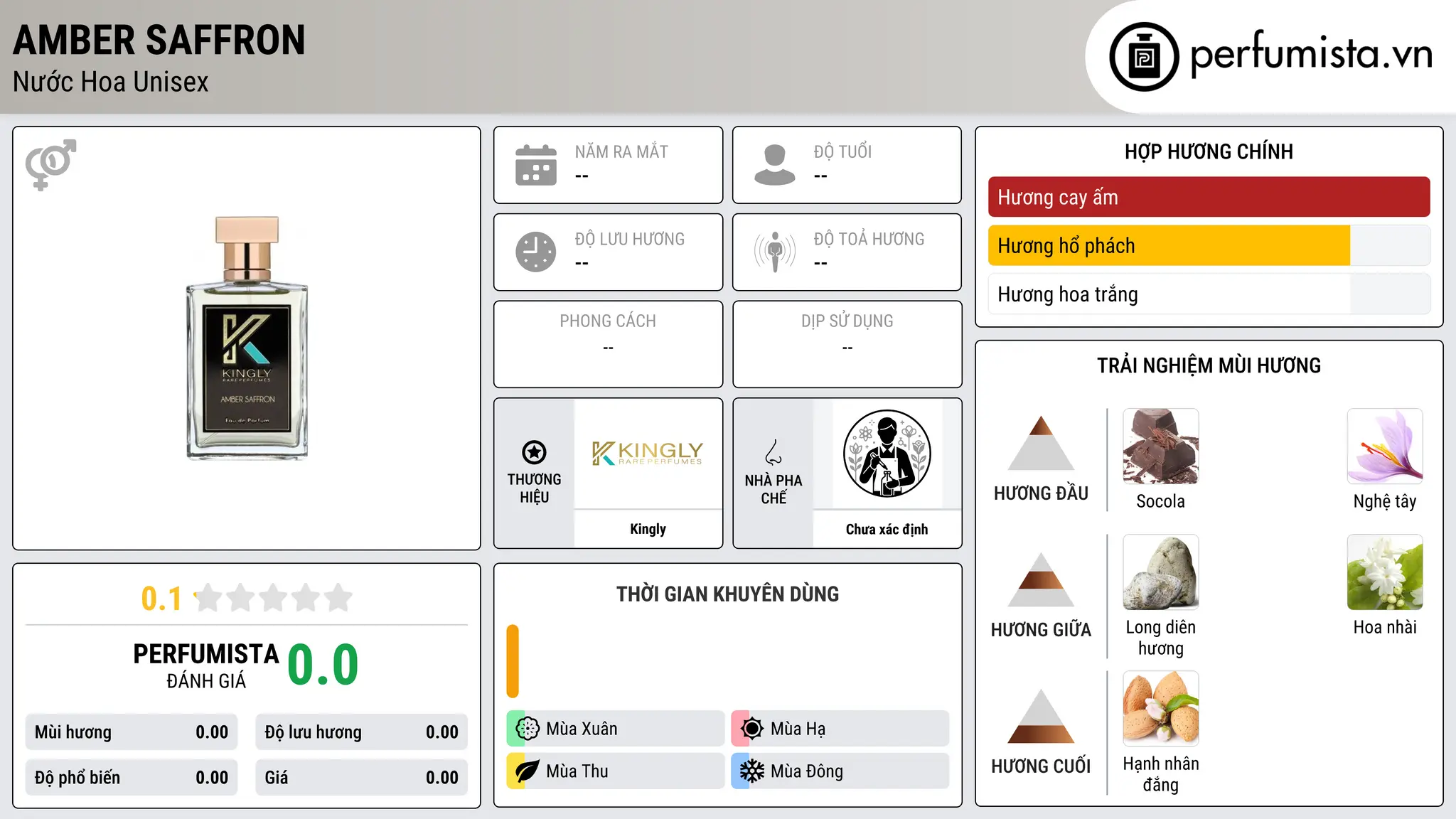Click the yellow Hương hổ phách accord bar
Viewport: 1456px width, 819px height.
(x=1209, y=245)
